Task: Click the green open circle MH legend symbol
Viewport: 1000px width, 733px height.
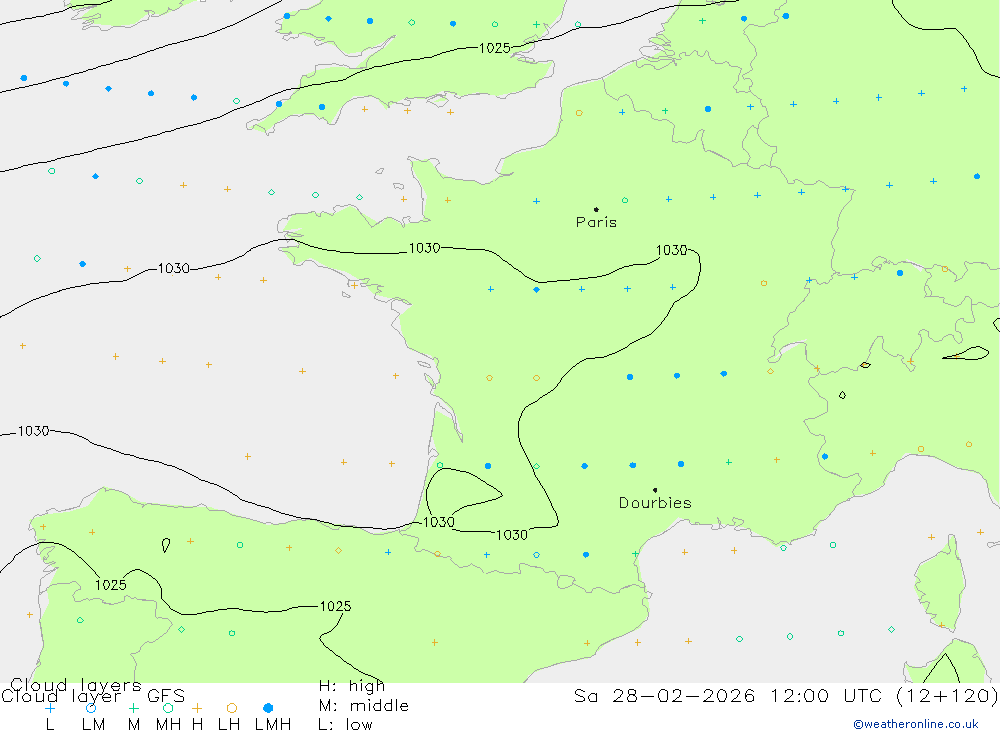Action: pos(168,708)
